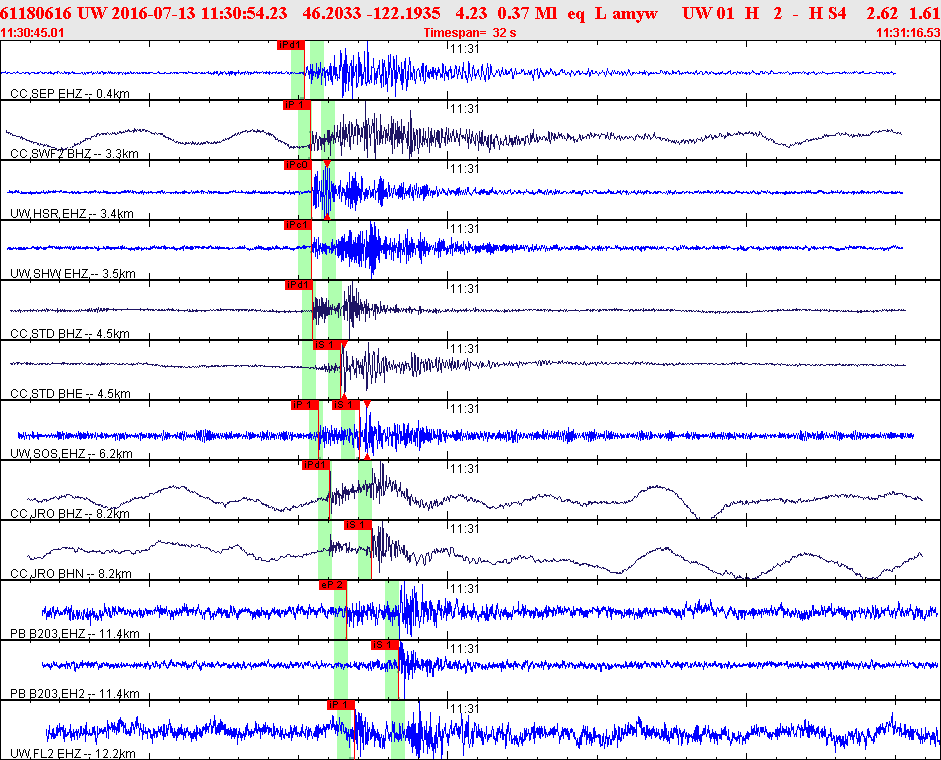Select the eP 2 pick on PB.B203 EHZ
Image resolution: width=941 pixels, height=760 pixels.
click(332, 585)
